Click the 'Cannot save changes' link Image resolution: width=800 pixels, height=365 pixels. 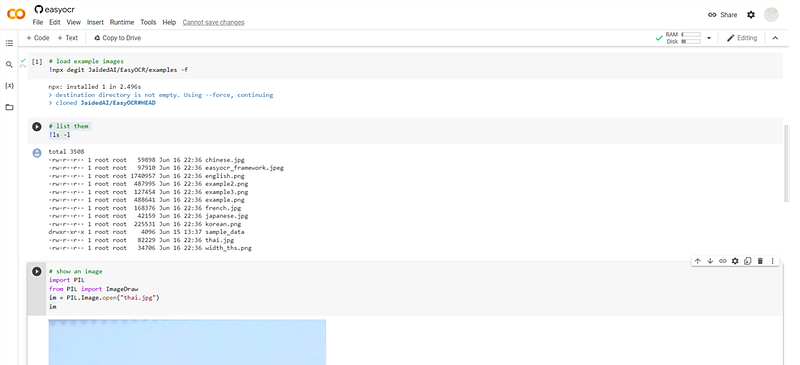tap(213, 22)
